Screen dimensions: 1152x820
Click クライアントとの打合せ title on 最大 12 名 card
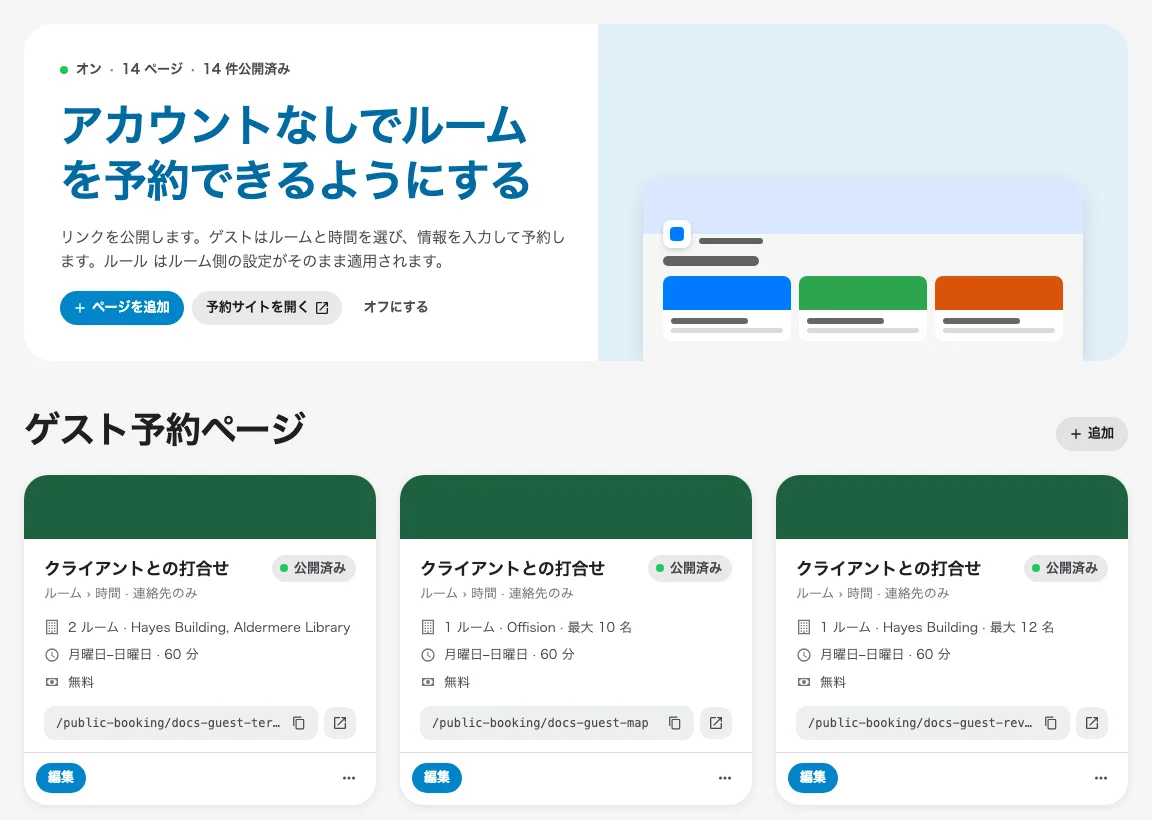point(889,568)
